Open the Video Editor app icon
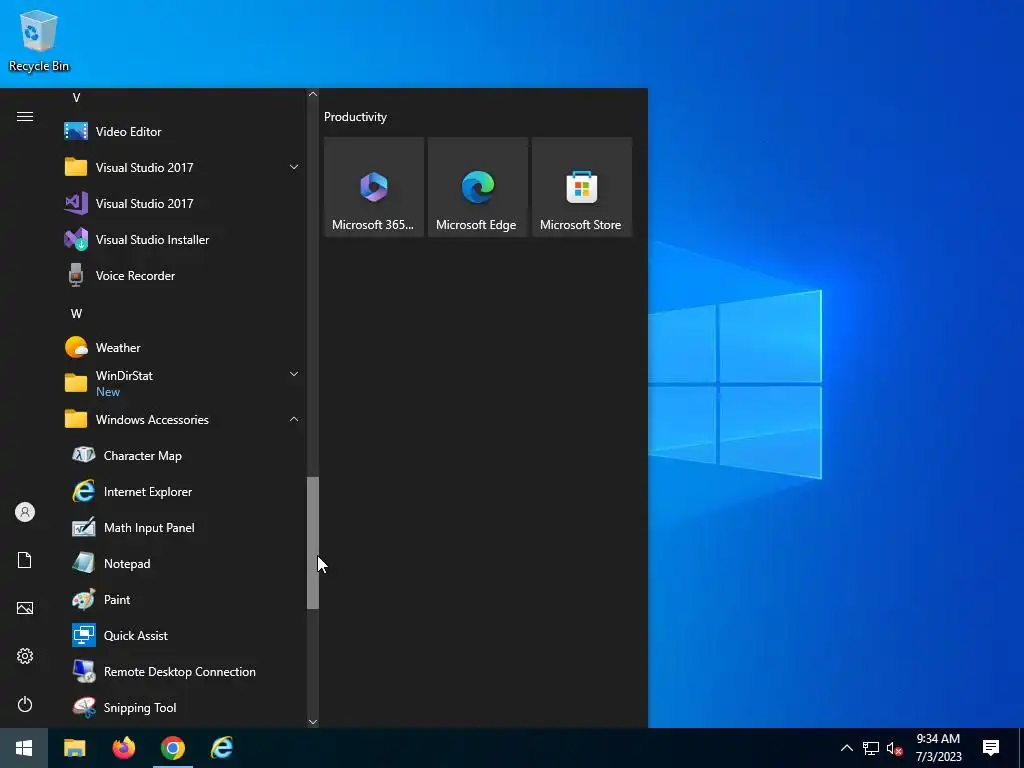 pyautogui.click(x=76, y=131)
